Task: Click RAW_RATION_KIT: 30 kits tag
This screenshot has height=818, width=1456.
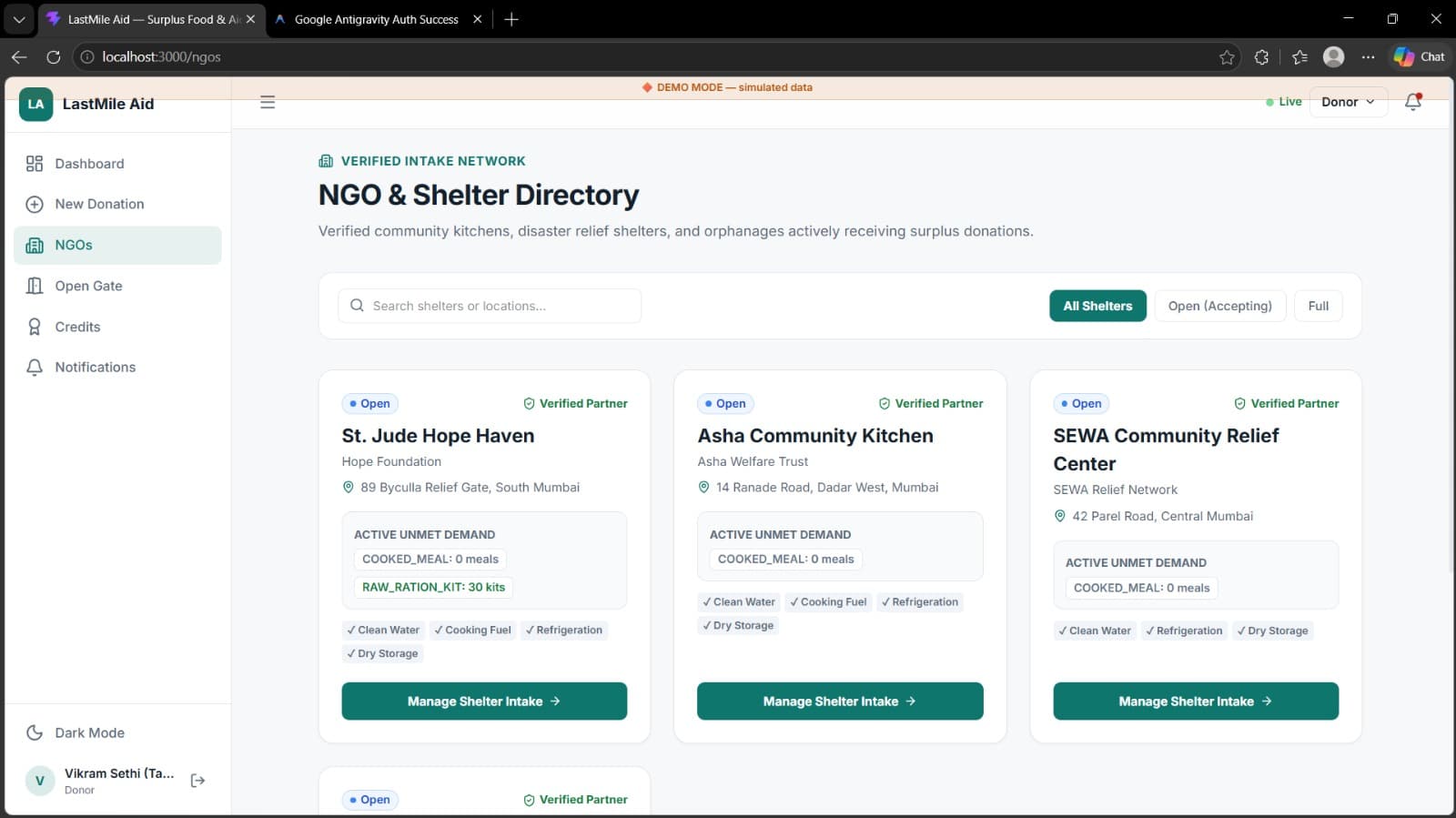Action: coord(433,587)
